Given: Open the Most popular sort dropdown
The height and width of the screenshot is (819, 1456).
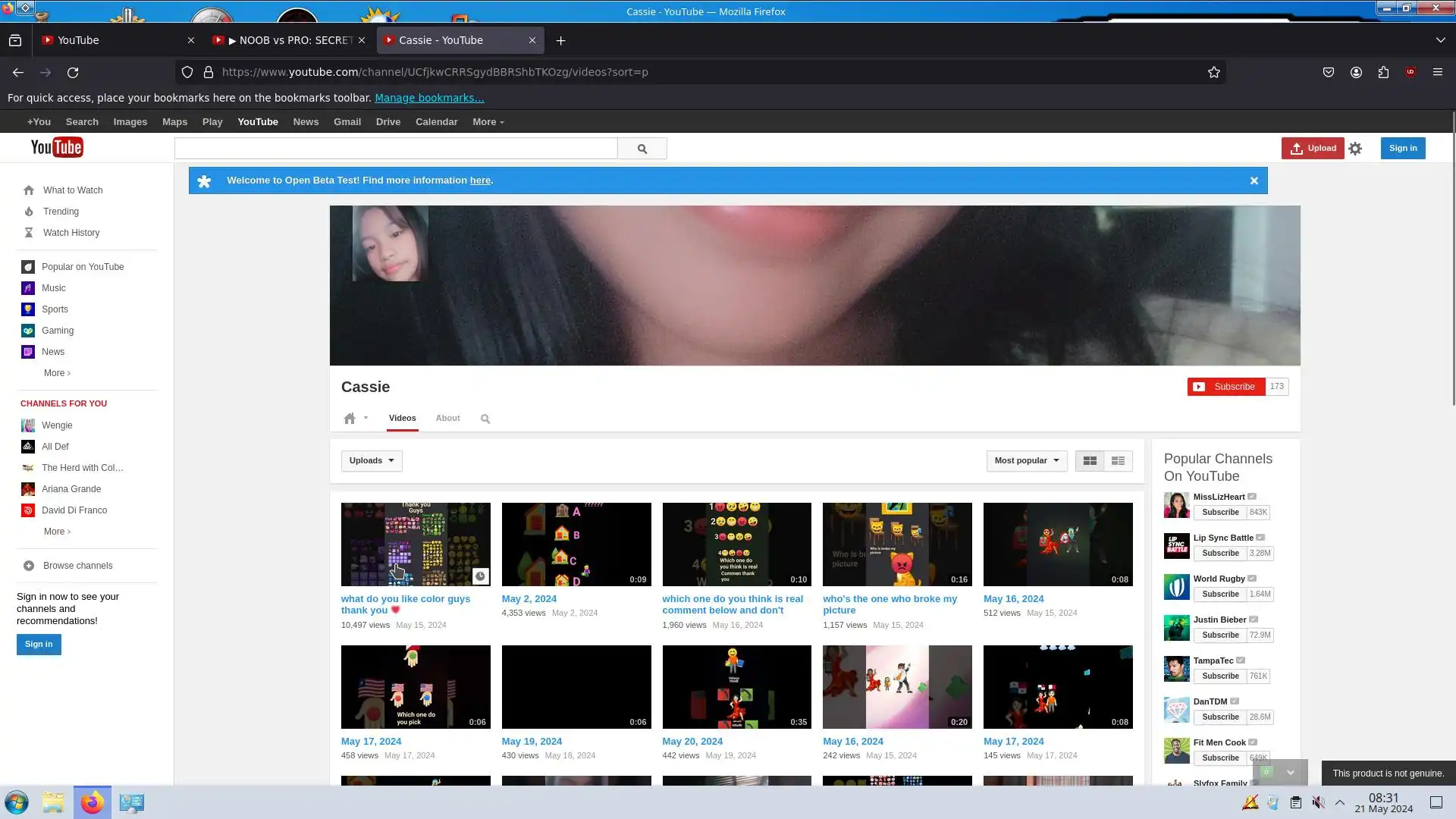Looking at the screenshot, I should [x=1026, y=461].
